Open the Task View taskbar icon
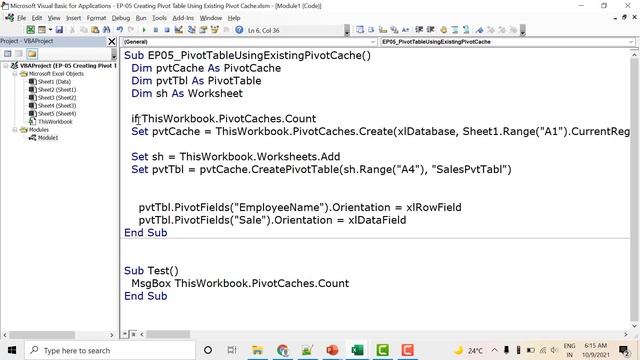 [x=232, y=350]
